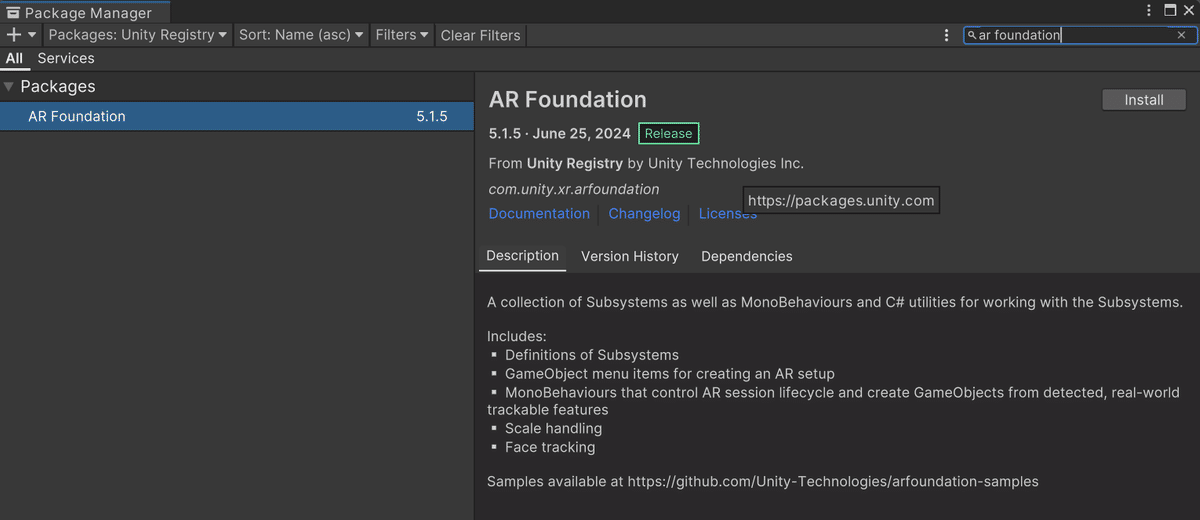Click the ar foundation search field
The height and width of the screenshot is (520, 1200).
tap(1079, 35)
